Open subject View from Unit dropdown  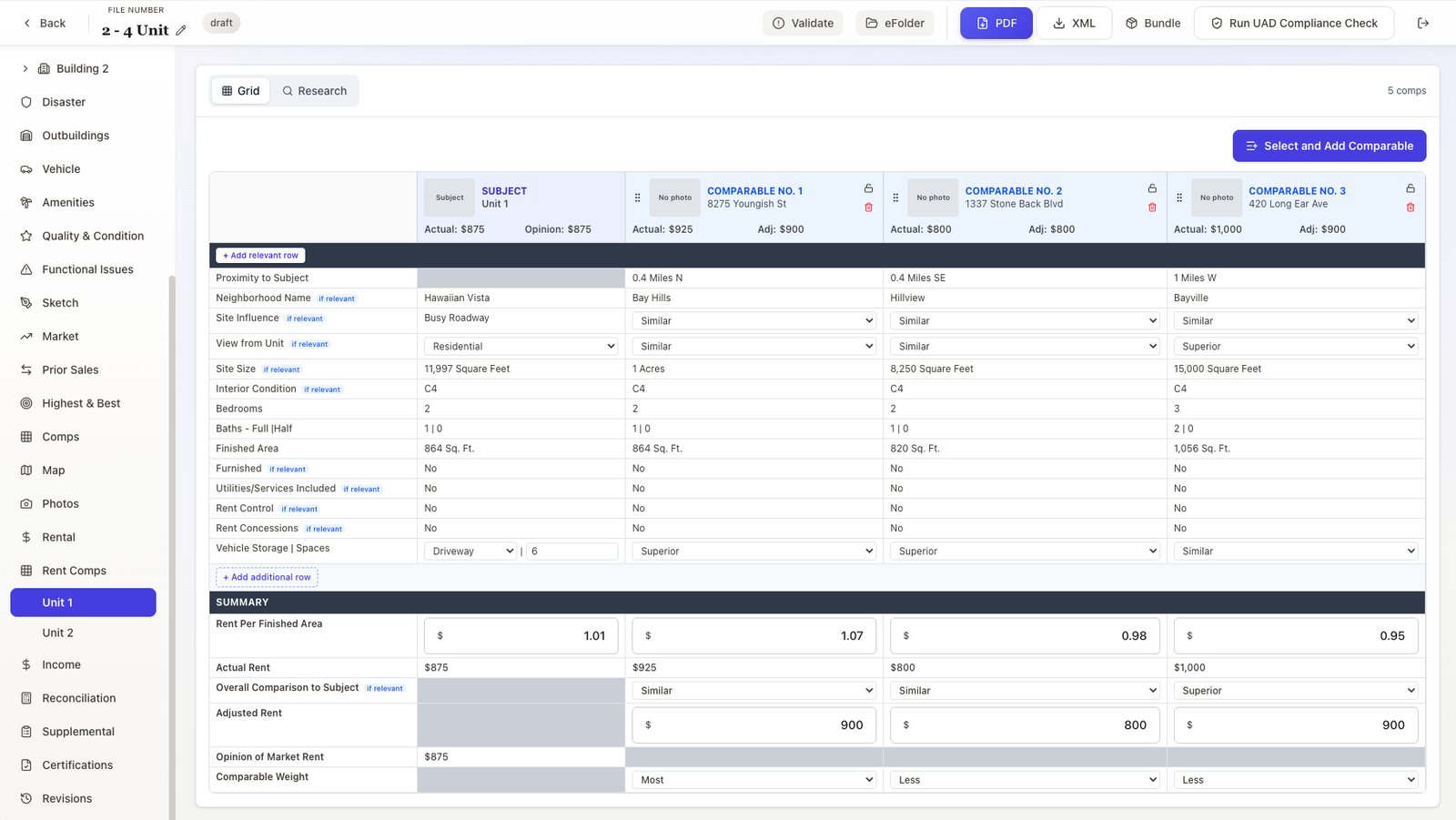tap(521, 347)
